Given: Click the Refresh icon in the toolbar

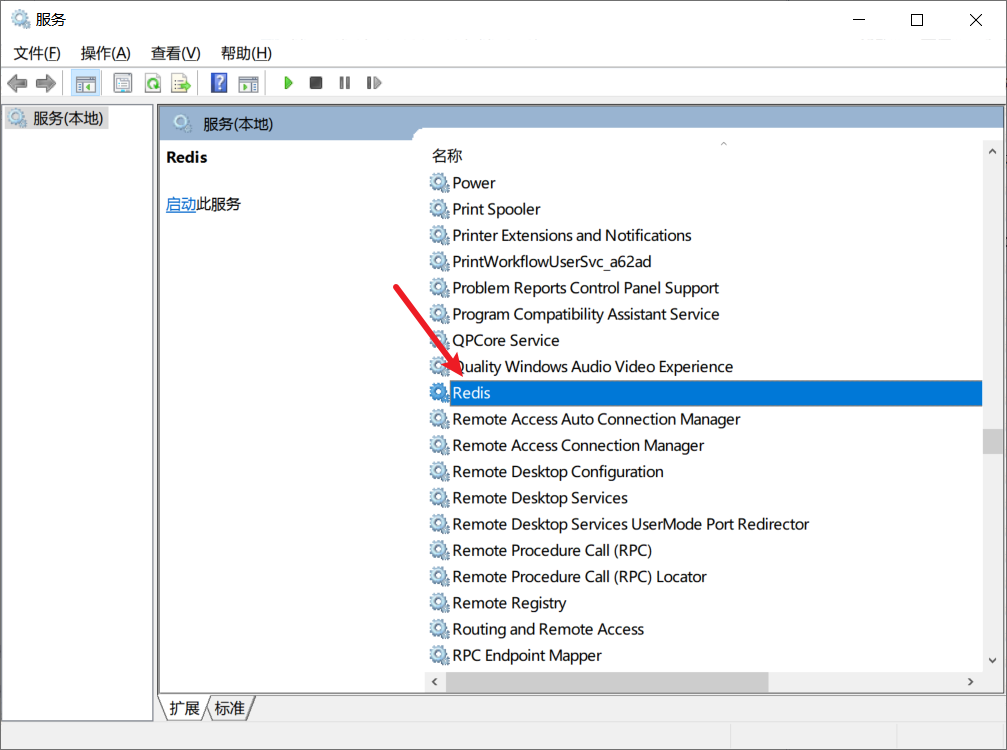Looking at the screenshot, I should 152,82.
